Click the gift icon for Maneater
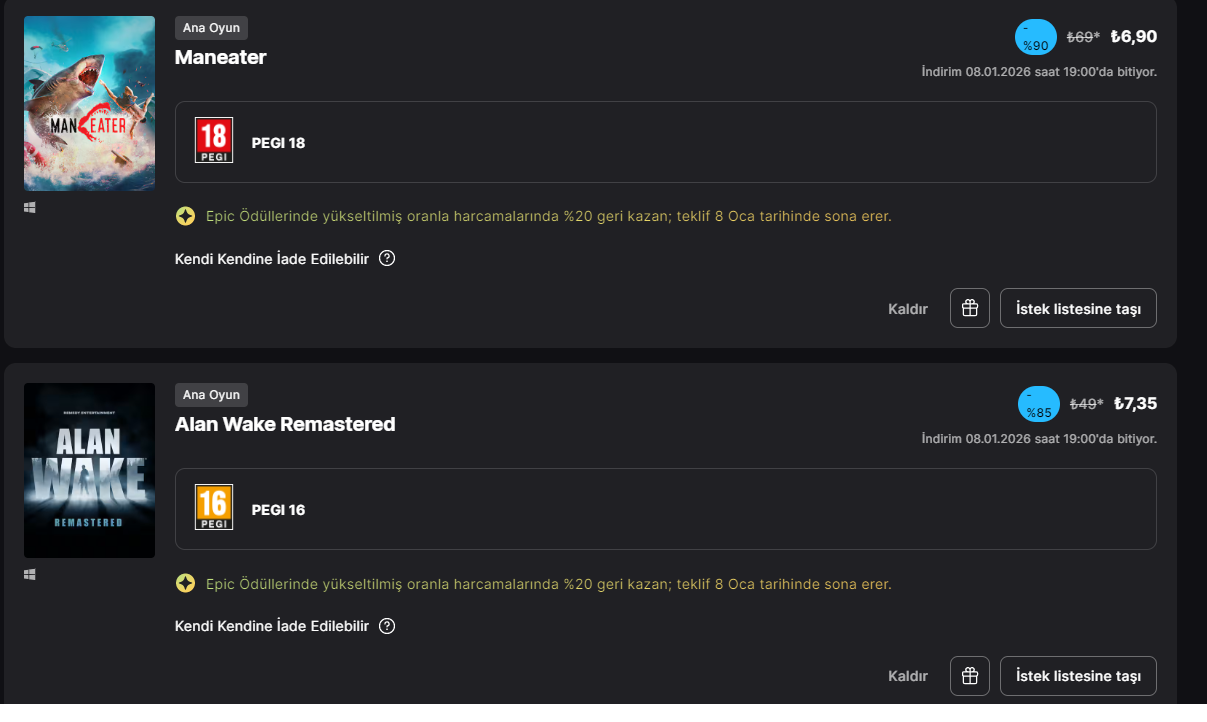1207x722 pixels. click(x=969, y=308)
